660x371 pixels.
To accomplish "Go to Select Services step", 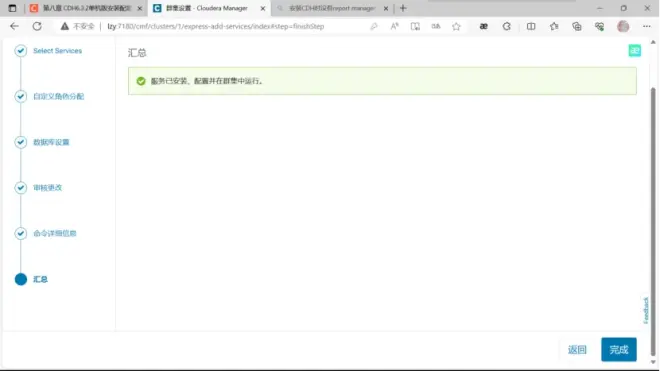I will click(x=58, y=51).
